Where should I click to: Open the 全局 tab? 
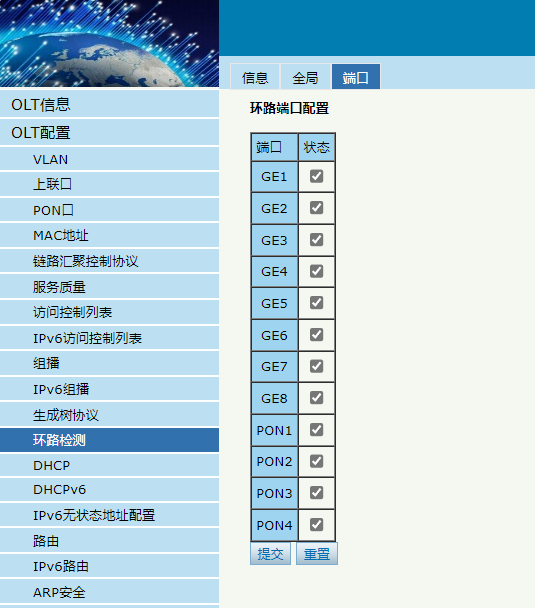click(305, 77)
